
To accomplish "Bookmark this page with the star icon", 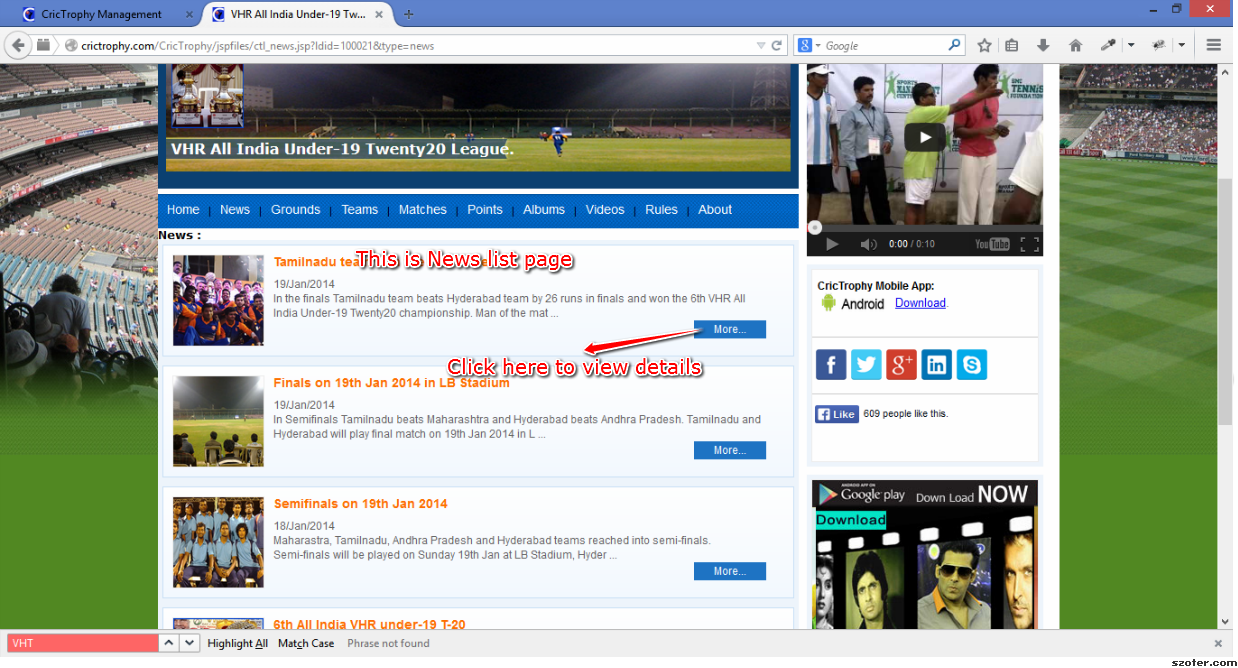I will click(x=984, y=46).
